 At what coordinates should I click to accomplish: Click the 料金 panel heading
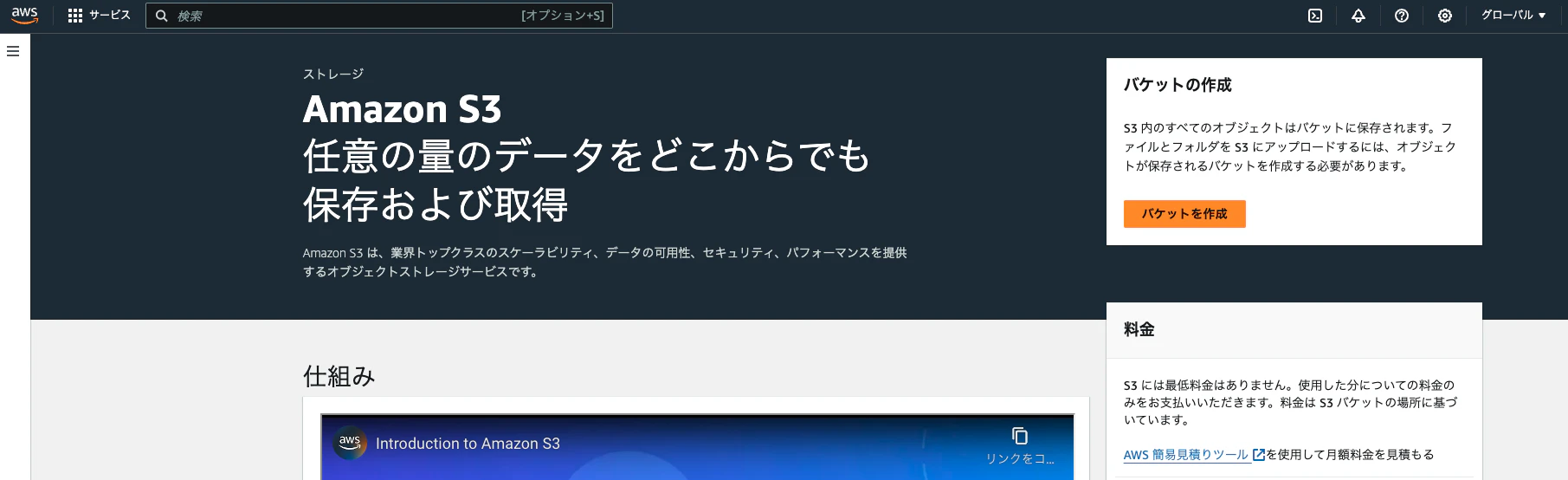1139,329
